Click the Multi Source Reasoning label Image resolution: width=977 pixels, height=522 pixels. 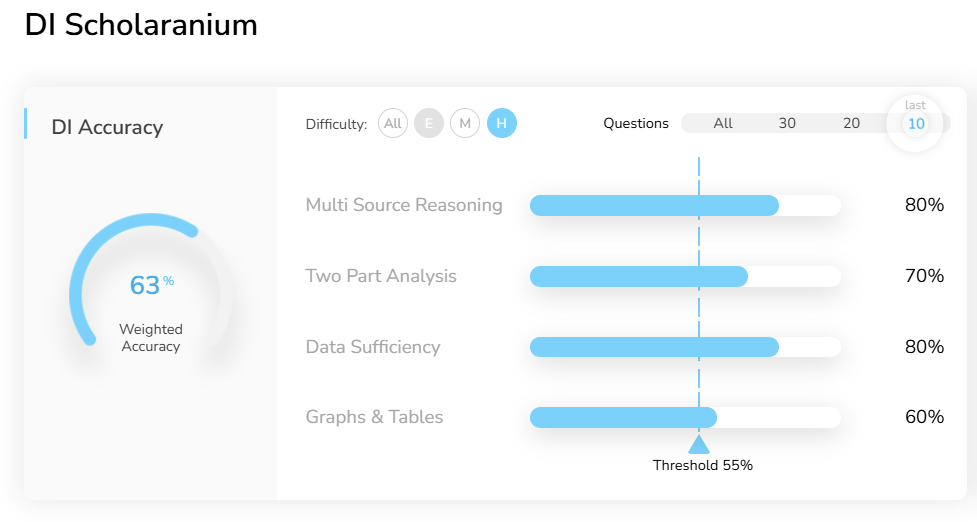click(404, 205)
